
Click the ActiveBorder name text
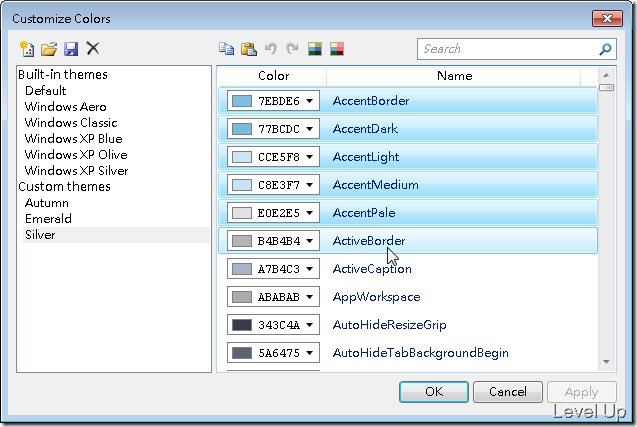pyautogui.click(x=369, y=241)
